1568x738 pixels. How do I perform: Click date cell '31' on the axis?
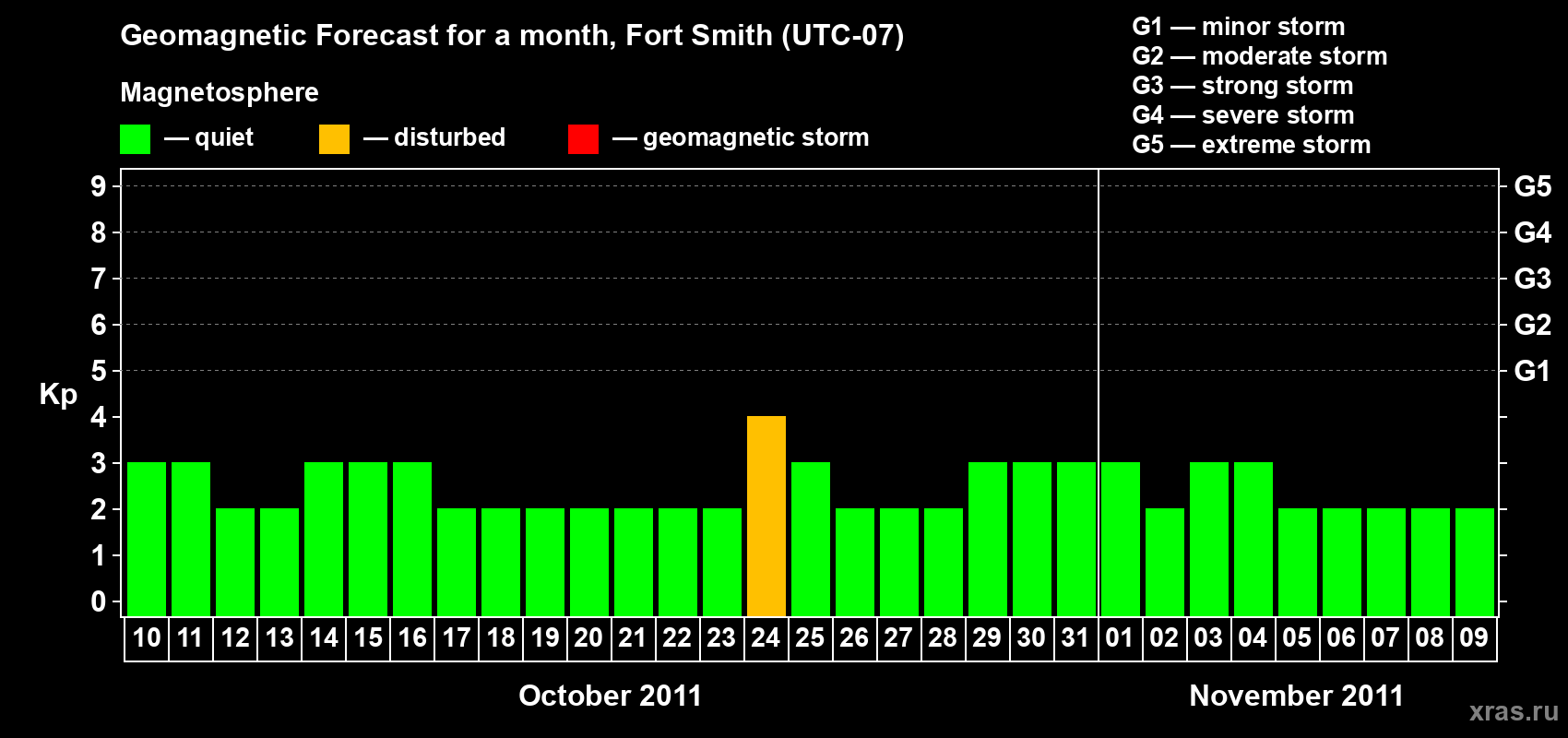tap(1076, 638)
